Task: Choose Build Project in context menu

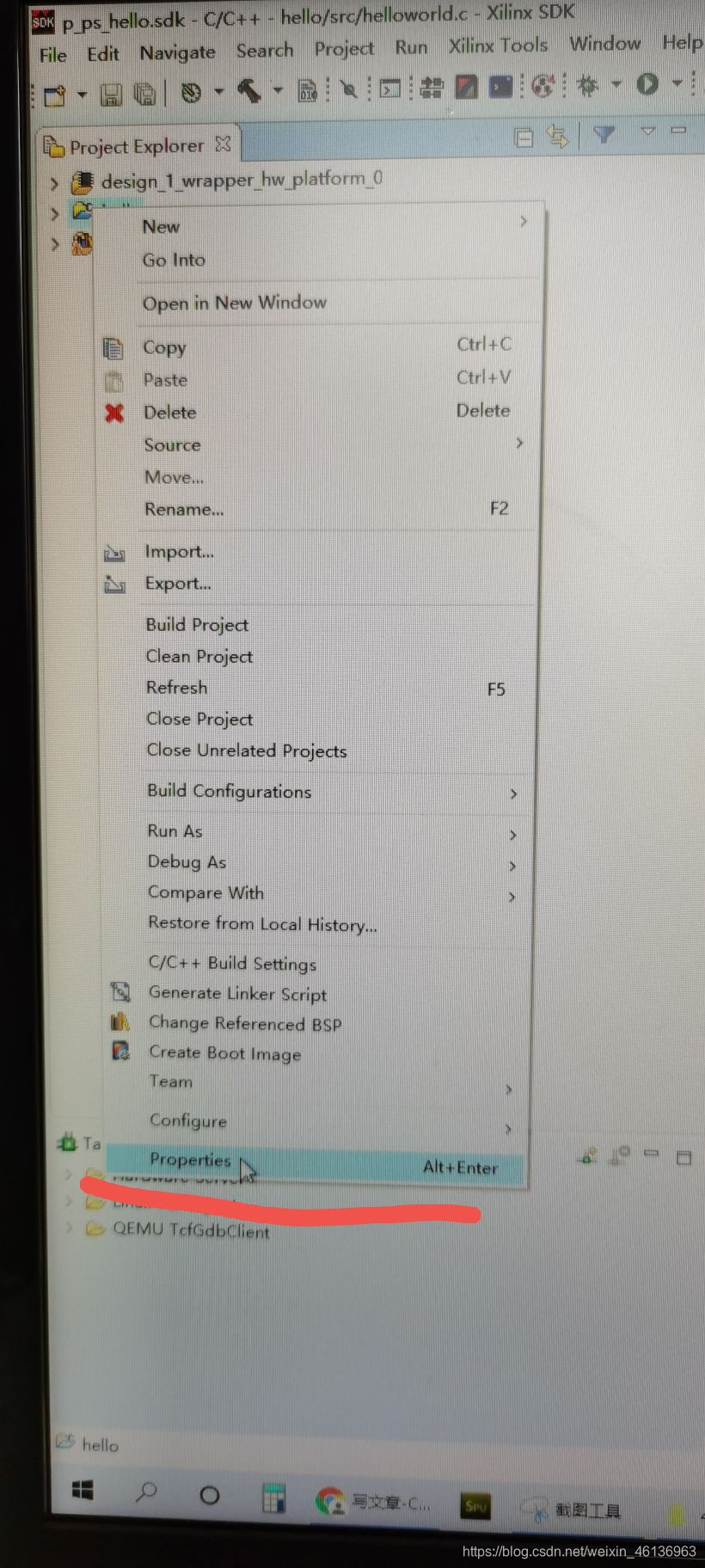Action: pyautogui.click(x=197, y=625)
